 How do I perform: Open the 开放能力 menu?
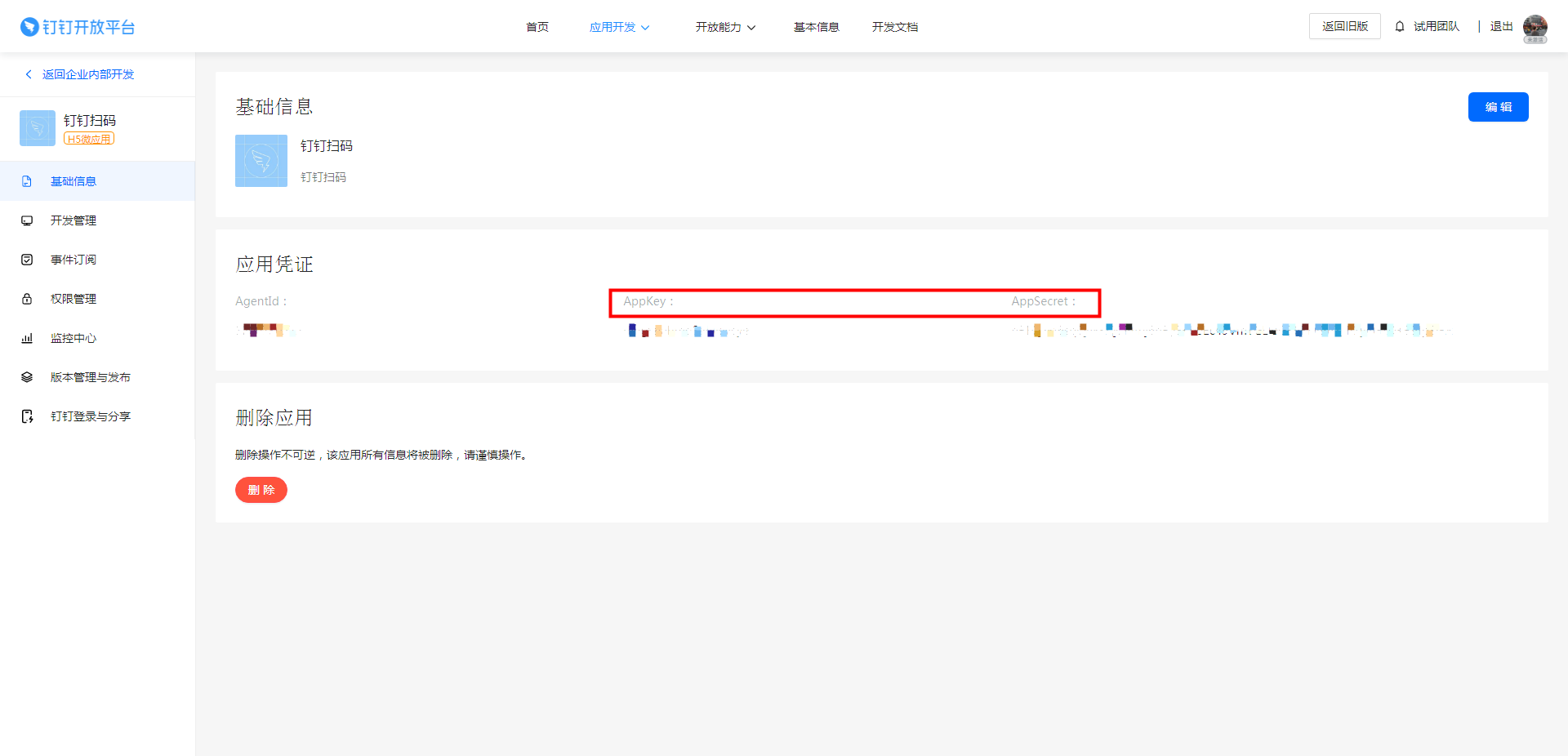point(718,27)
